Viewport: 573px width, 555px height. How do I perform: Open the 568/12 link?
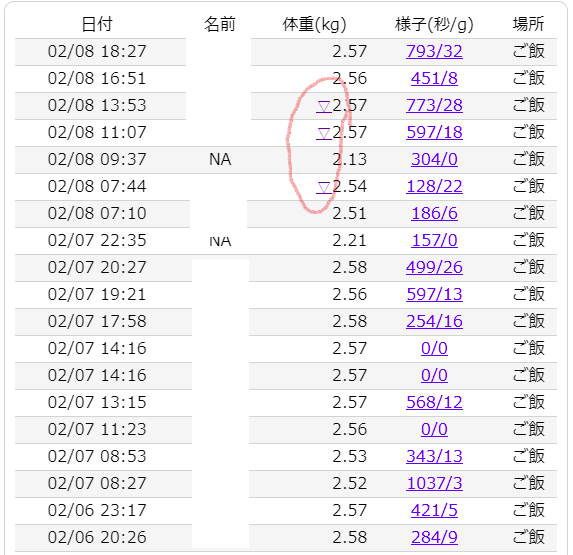click(x=434, y=403)
